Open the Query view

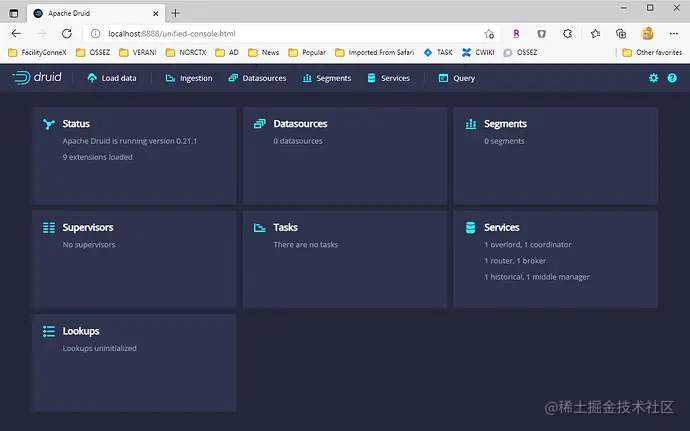(457, 78)
